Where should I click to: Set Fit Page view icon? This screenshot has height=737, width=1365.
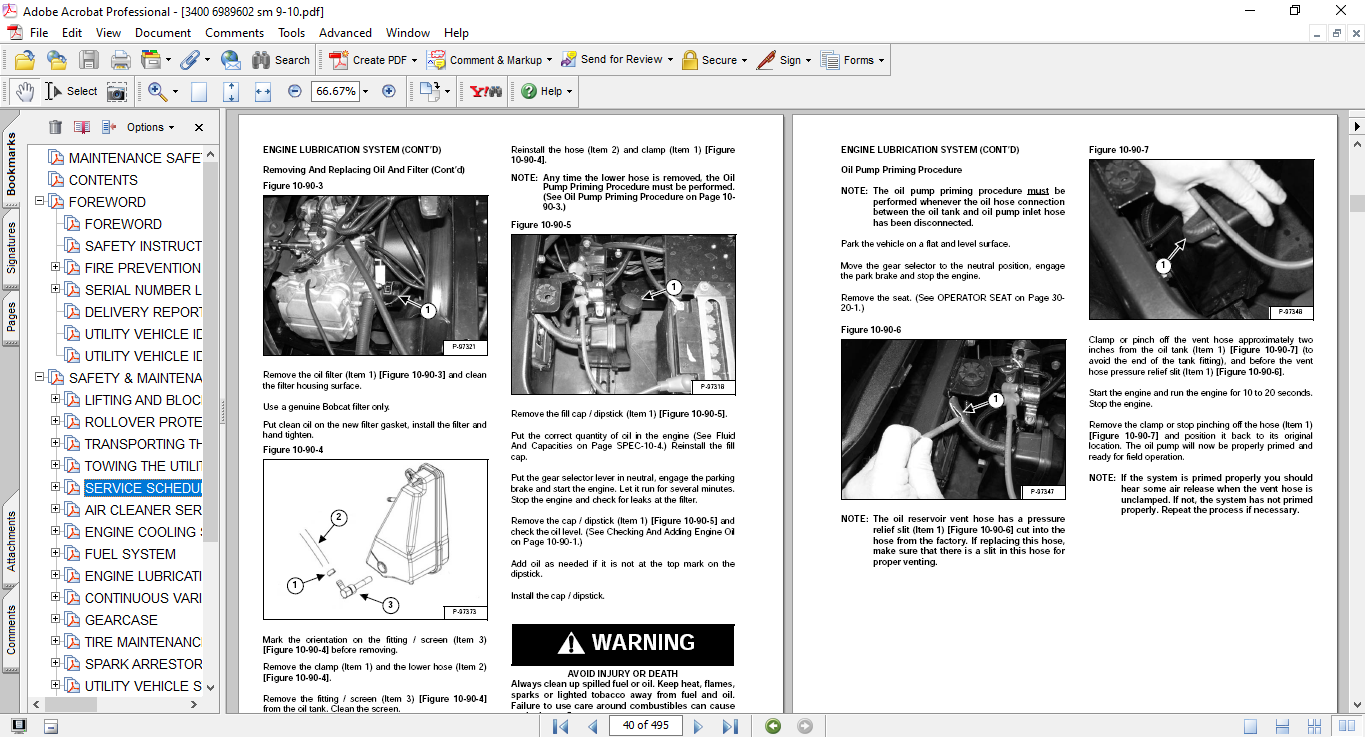pos(231,91)
